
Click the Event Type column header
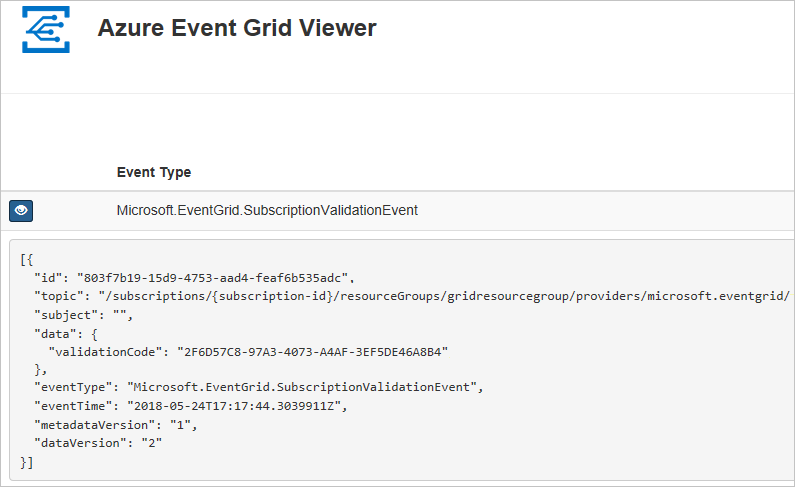[154, 172]
